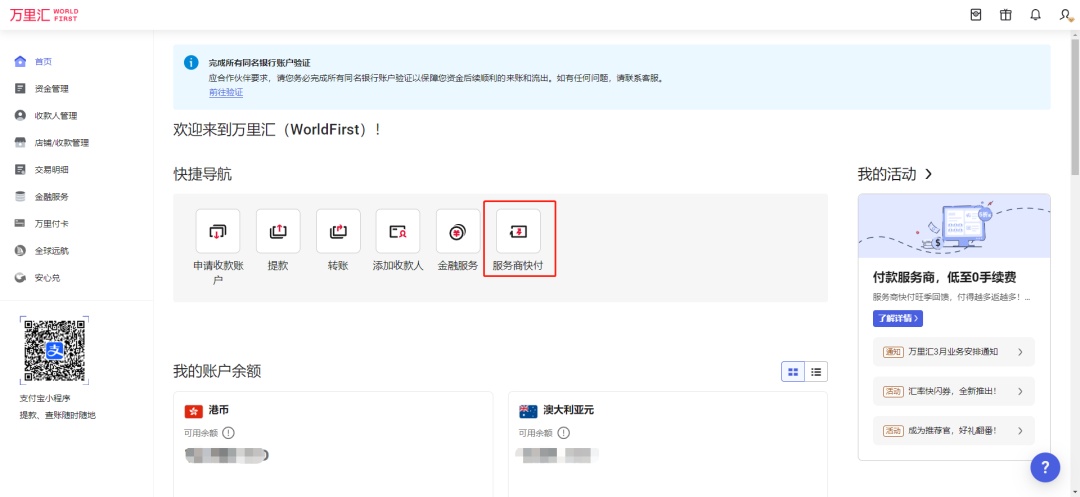Click the info icon next to 澳大利亚元 可用余额
1080x497 pixels.
pos(563,433)
